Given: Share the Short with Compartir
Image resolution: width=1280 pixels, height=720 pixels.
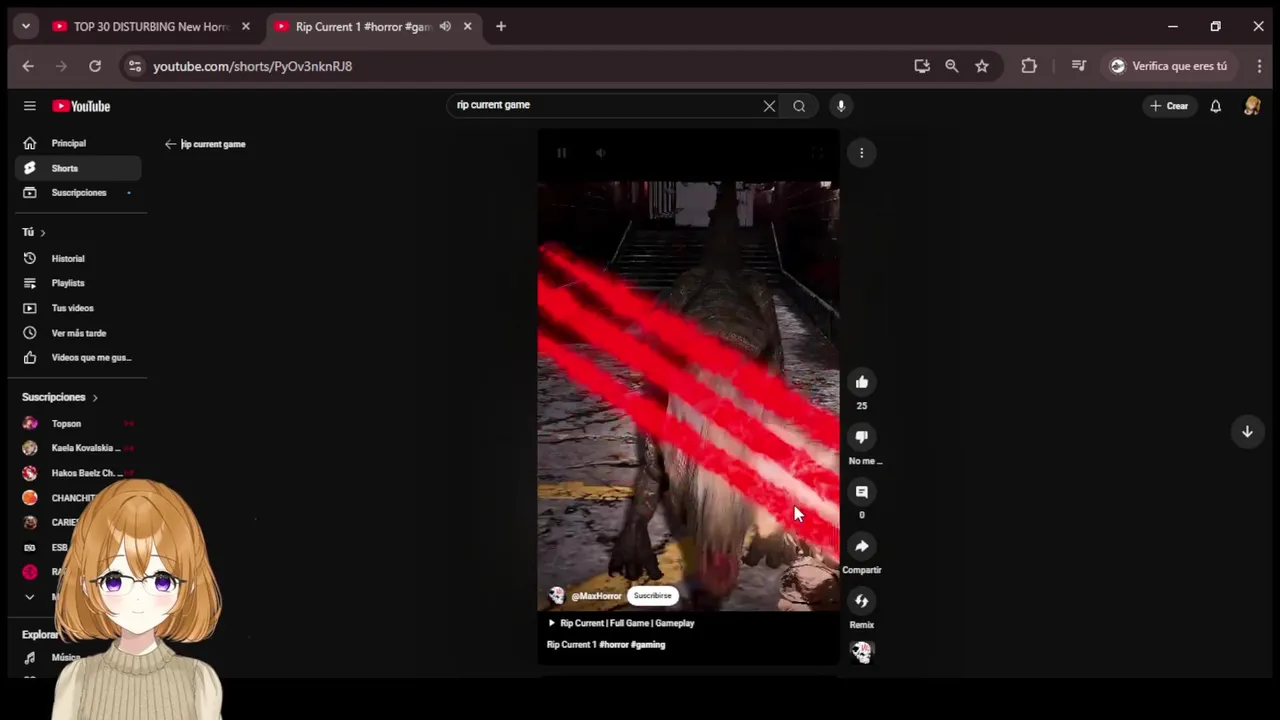Looking at the screenshot, I should coord(861,546).
